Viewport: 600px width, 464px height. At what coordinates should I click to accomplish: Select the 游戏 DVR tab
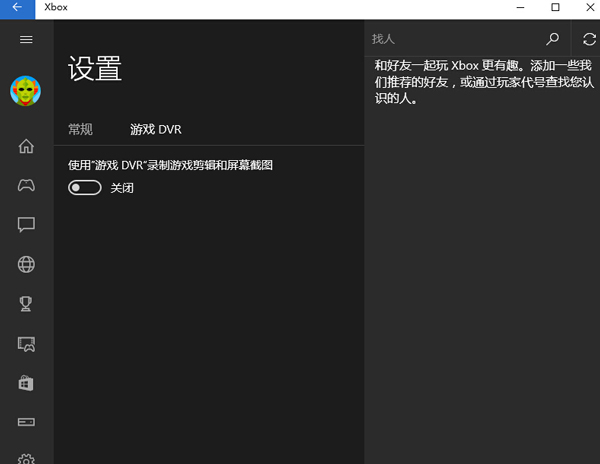[x=156, y=129]
